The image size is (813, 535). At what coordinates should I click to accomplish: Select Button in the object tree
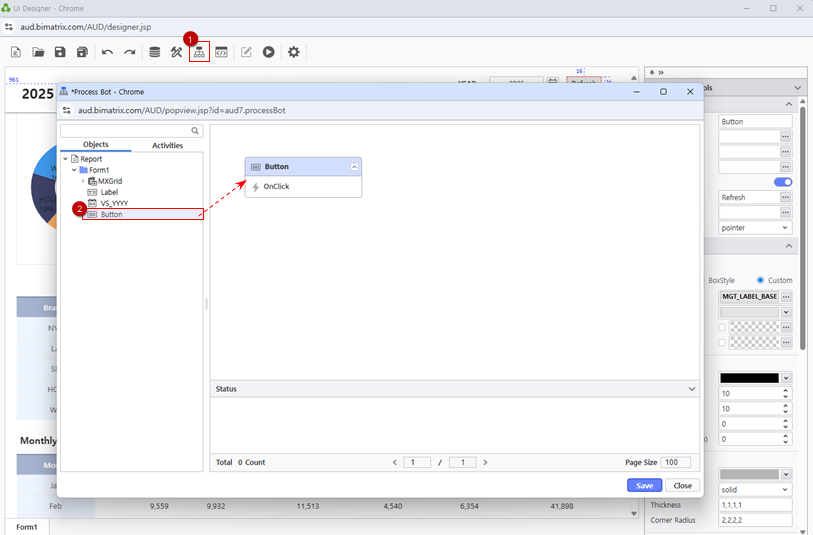point(111,214)
